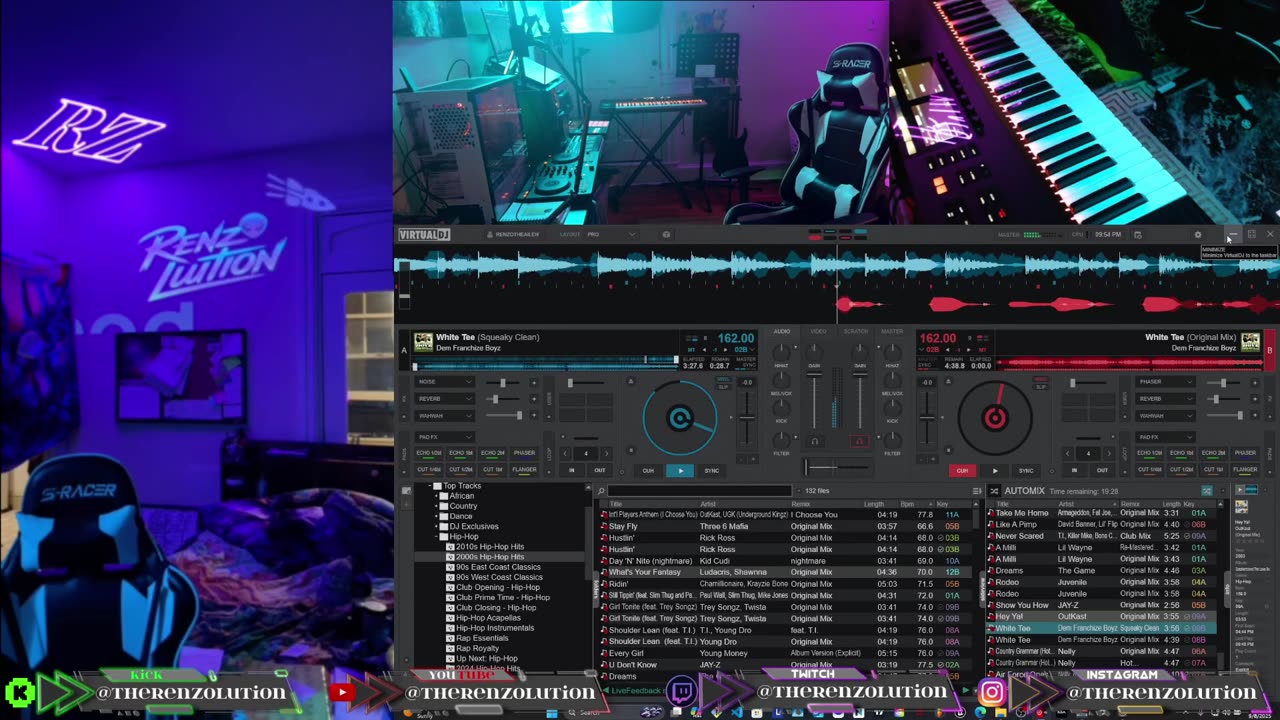Trigger the FLANGER pad on deck B

click(x=1245, y=469)
